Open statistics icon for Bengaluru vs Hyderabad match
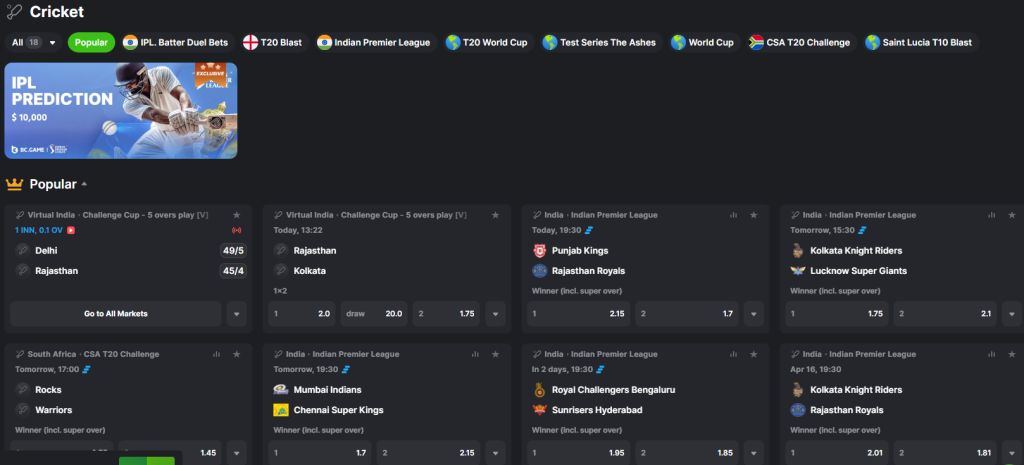This screenshot has width=1024, height=465. point(733,354)
